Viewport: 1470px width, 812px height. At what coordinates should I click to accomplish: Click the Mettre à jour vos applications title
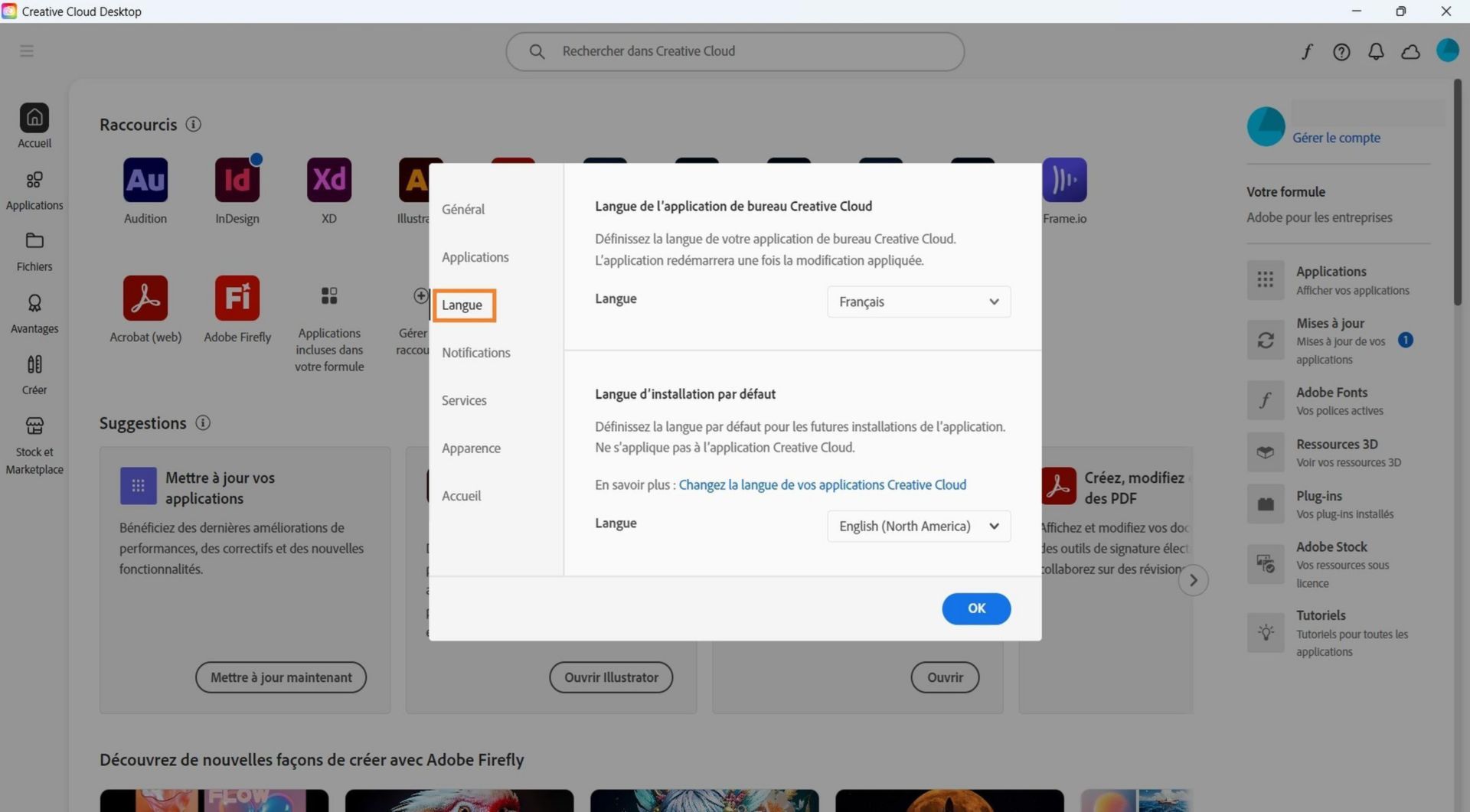coord(220,488)
